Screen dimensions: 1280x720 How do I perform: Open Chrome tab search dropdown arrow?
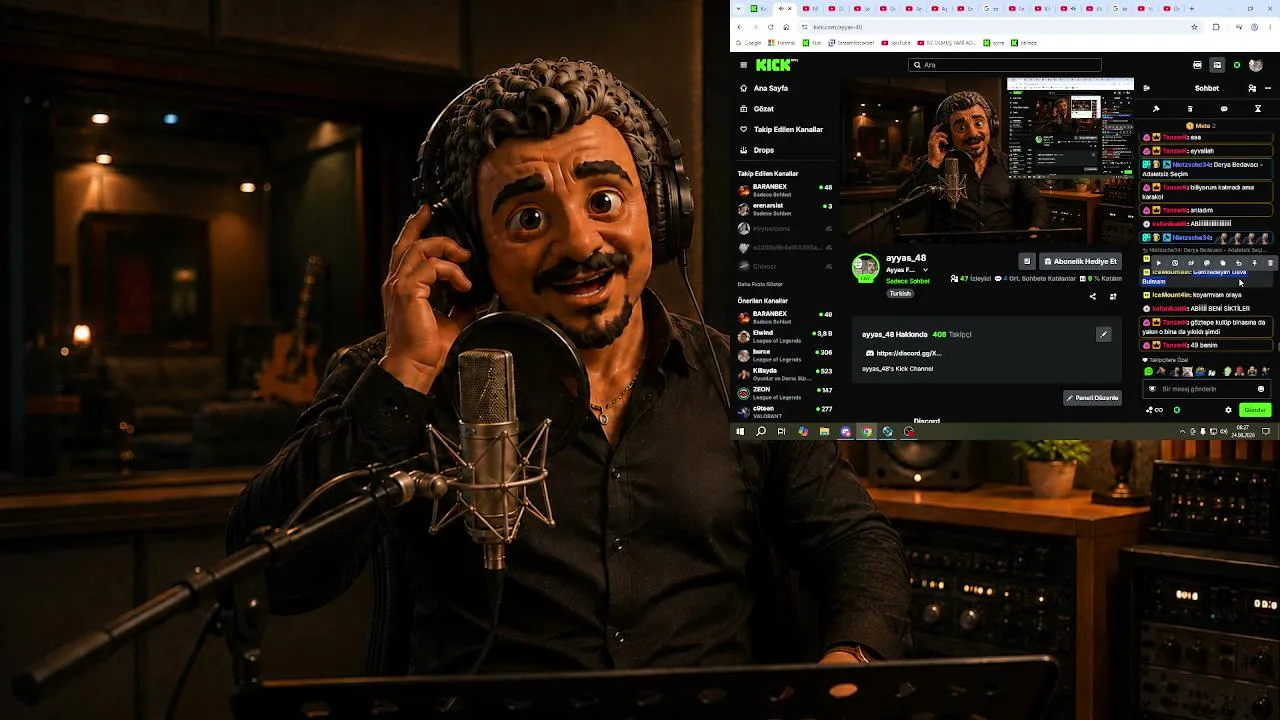point(738,8)
